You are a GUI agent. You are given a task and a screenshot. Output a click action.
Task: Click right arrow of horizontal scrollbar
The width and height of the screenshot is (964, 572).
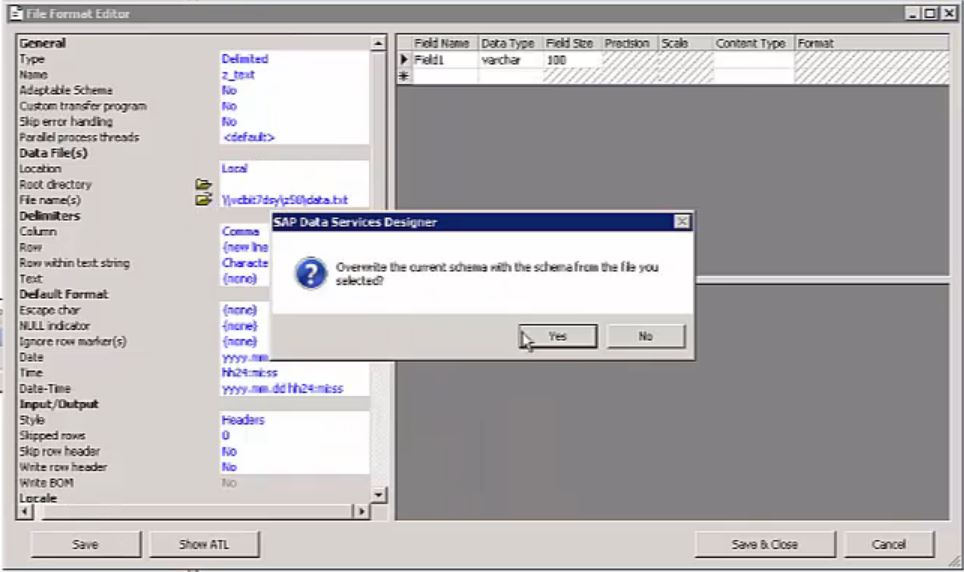[x=362, y=511]
